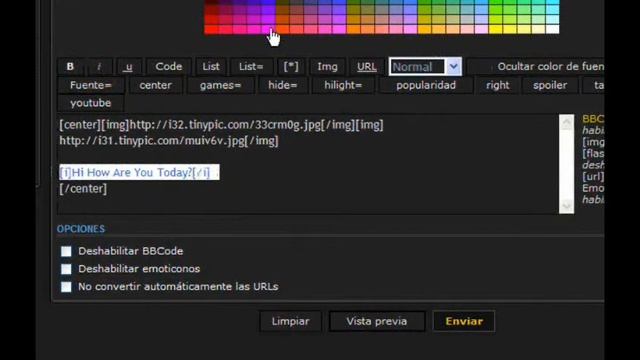
Task: Insert URL tag button
Action: [367, 67]
